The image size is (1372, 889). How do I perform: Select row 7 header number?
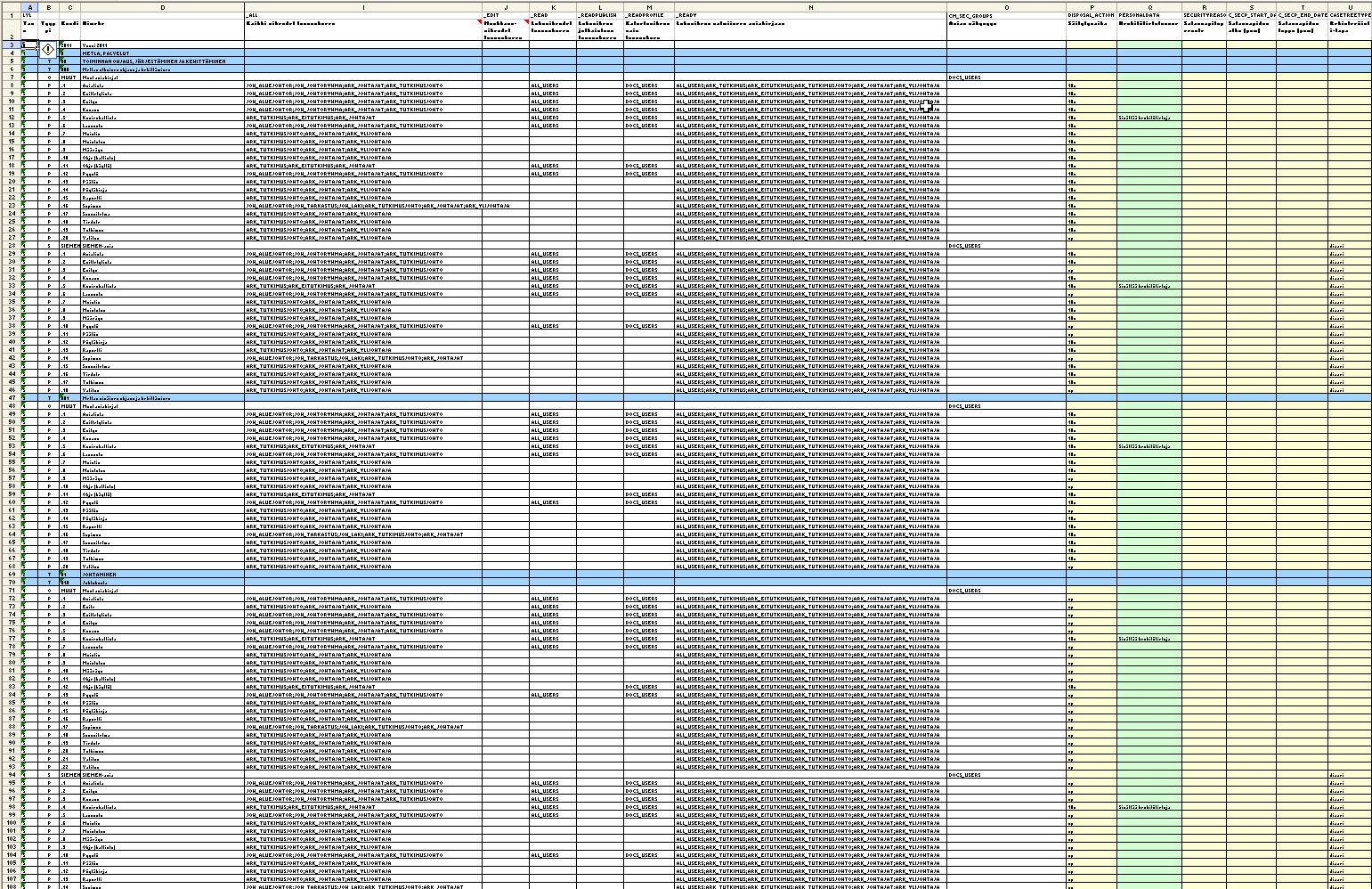pyautogui.click(x=10, y=77)
